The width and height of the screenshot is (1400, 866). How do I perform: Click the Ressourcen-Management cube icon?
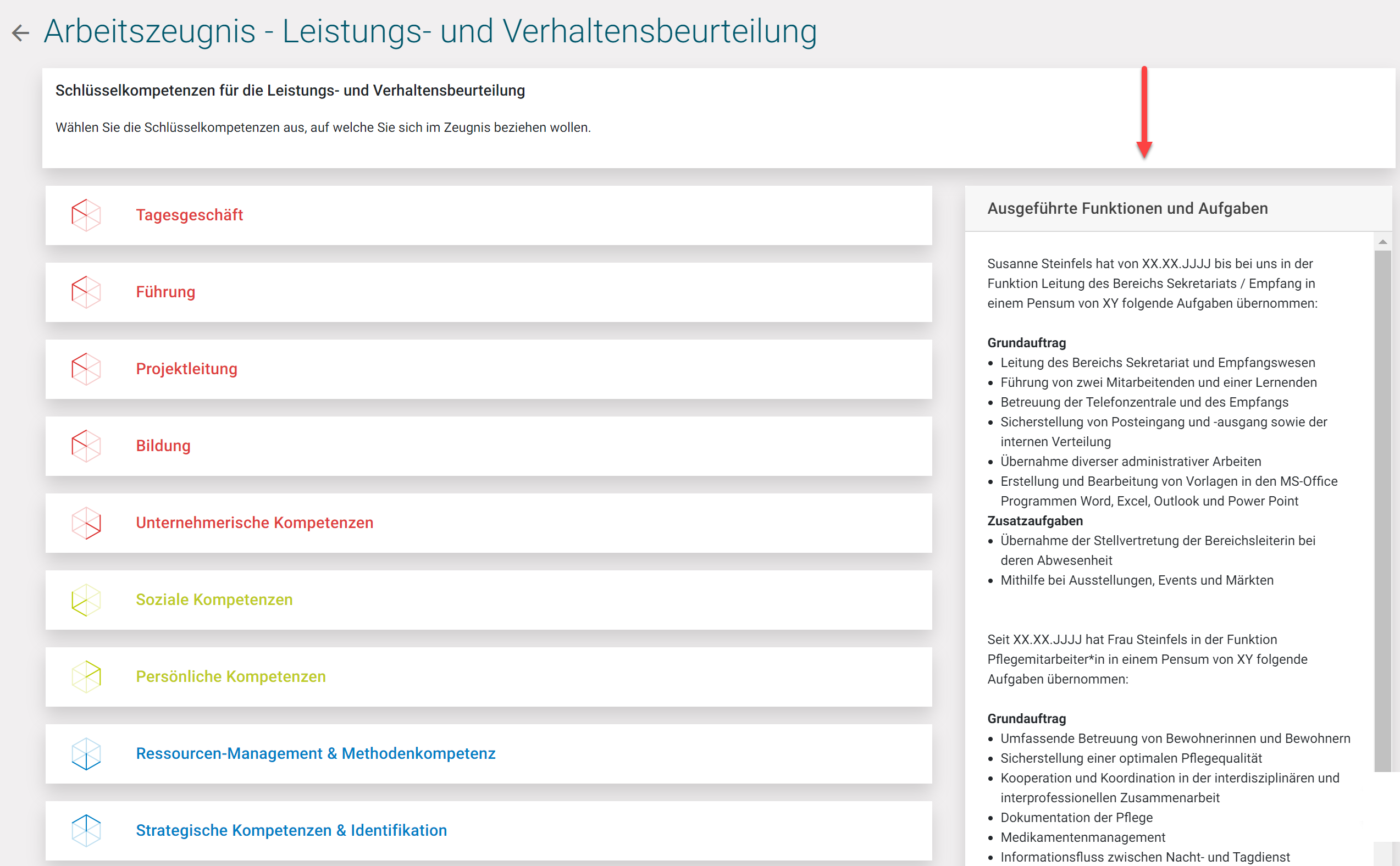tap(86, 753)
